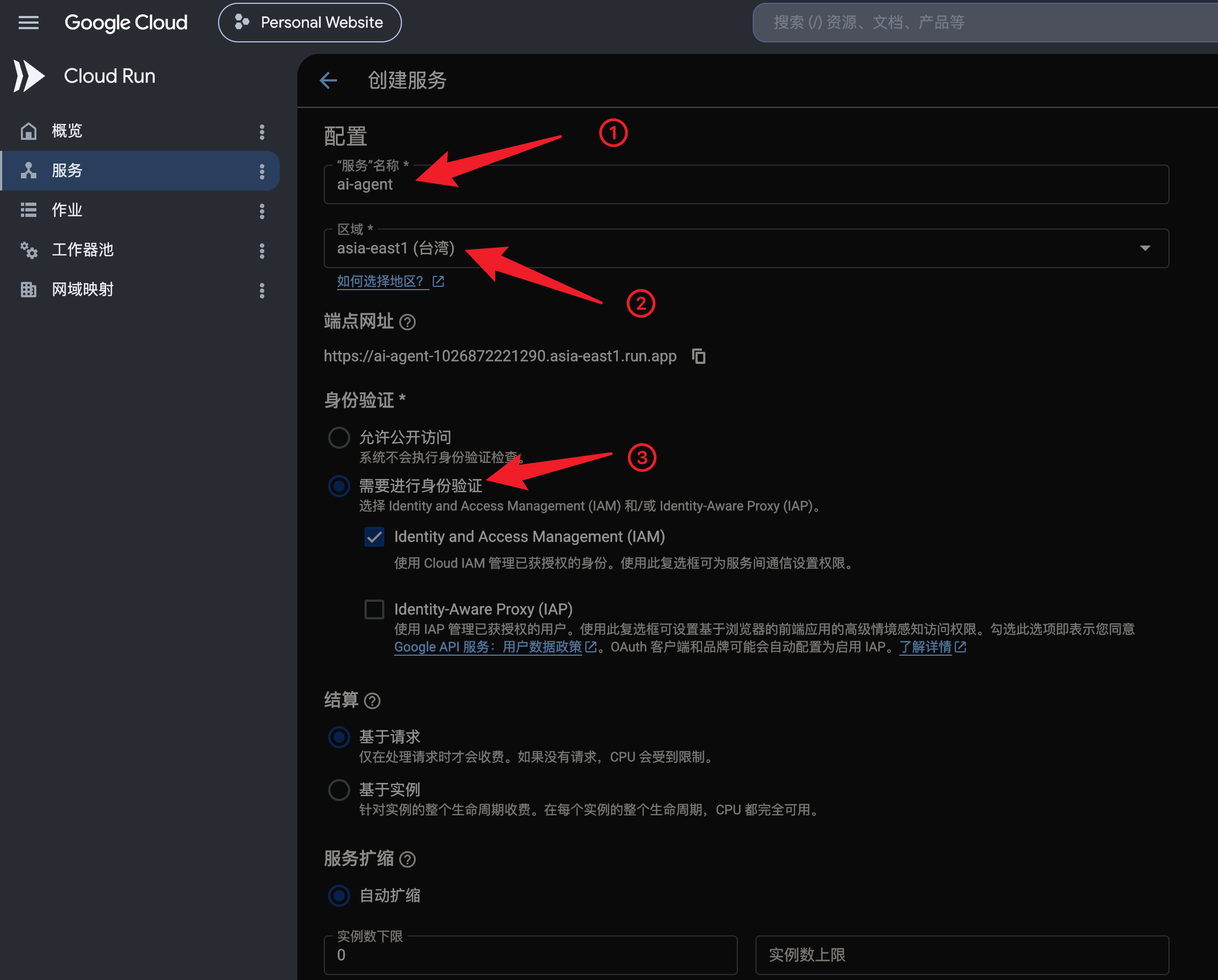Uncheck Identity and Access Management (IAM) checkbox

(x=374, y=537)
